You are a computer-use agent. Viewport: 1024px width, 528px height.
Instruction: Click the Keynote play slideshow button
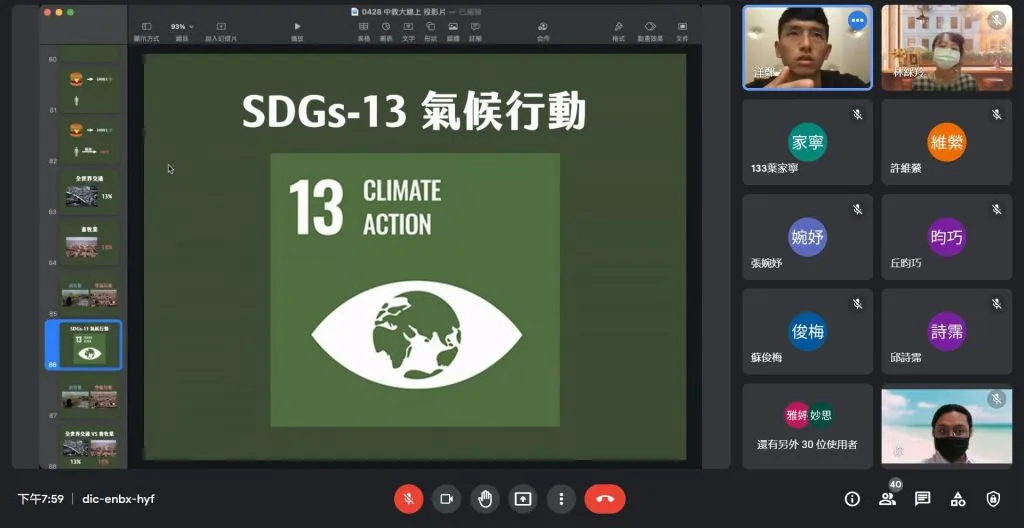[297, 27]
